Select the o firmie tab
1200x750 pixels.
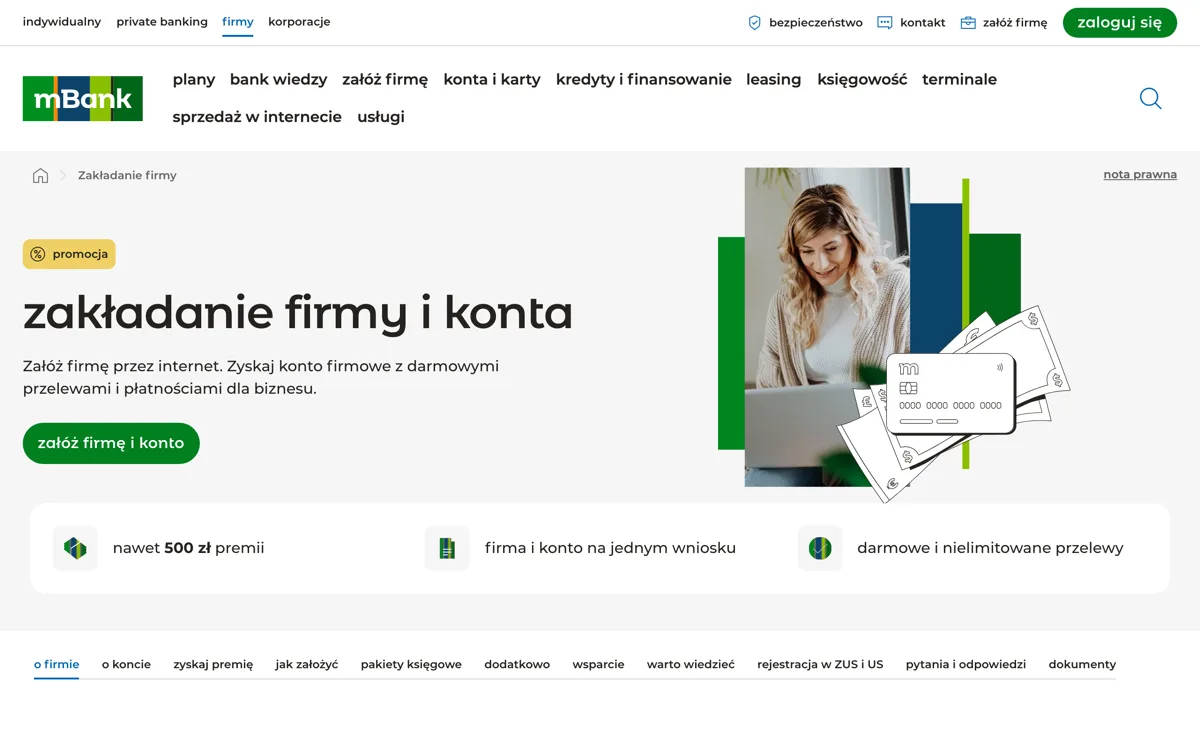coord(56,664)
